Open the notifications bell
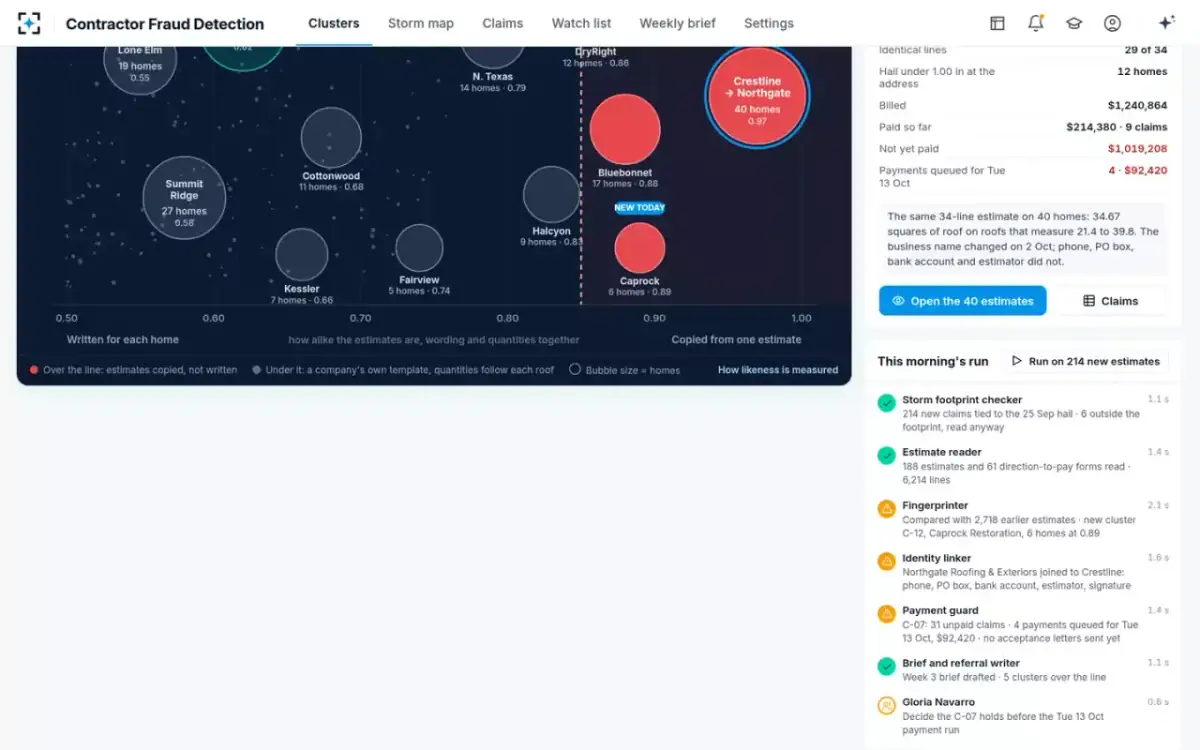This screenshot has width=1200, height=750. click(x=1036, y=23)
